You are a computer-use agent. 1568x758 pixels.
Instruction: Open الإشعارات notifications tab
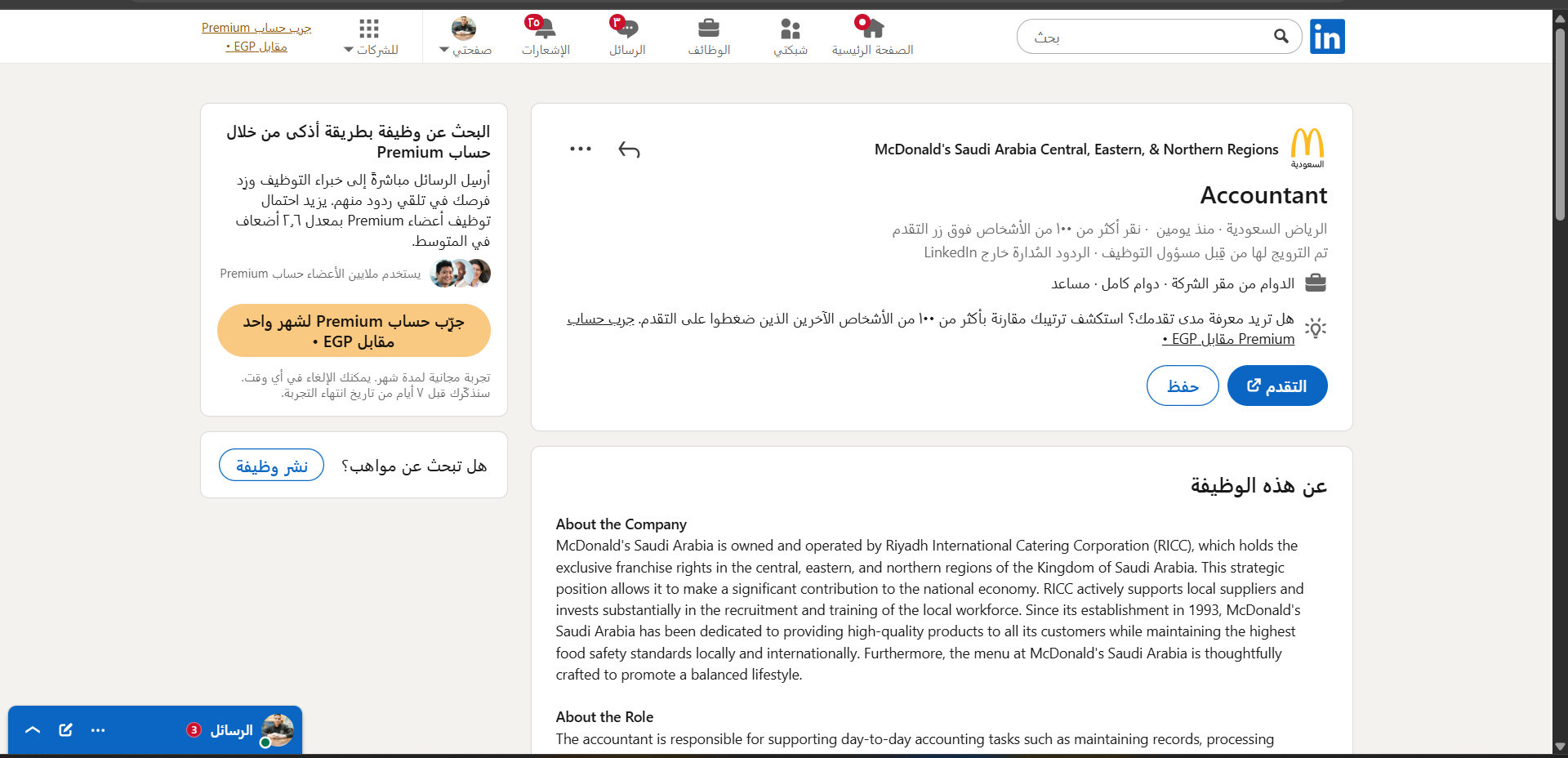pyautogui.click(x=546, y=37)
